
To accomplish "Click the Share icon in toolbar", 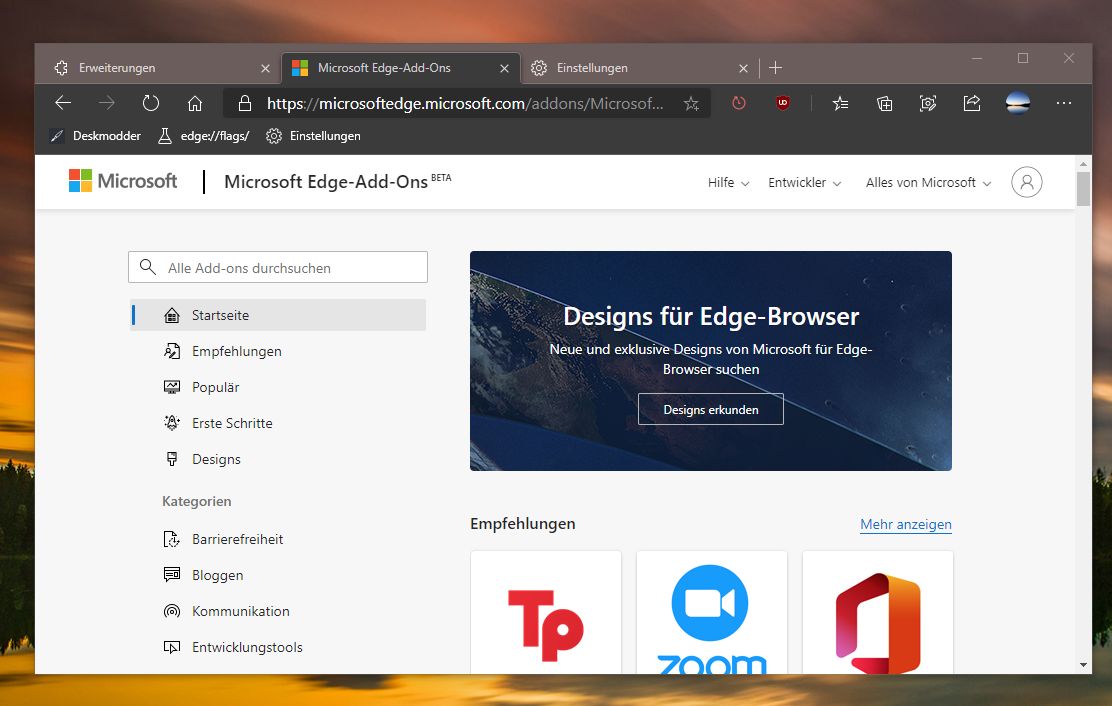I will click(972, 103).
